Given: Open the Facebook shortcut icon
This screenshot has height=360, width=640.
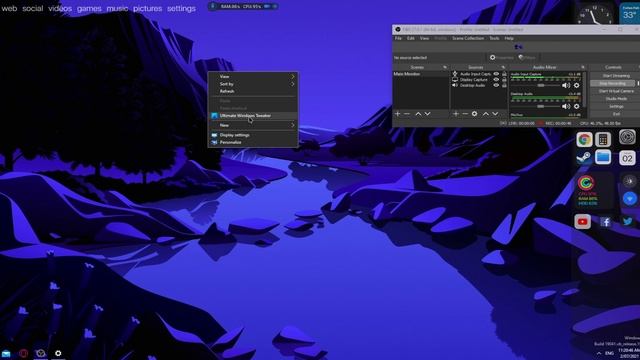Looking at the screenshot, I should [605, 222].
